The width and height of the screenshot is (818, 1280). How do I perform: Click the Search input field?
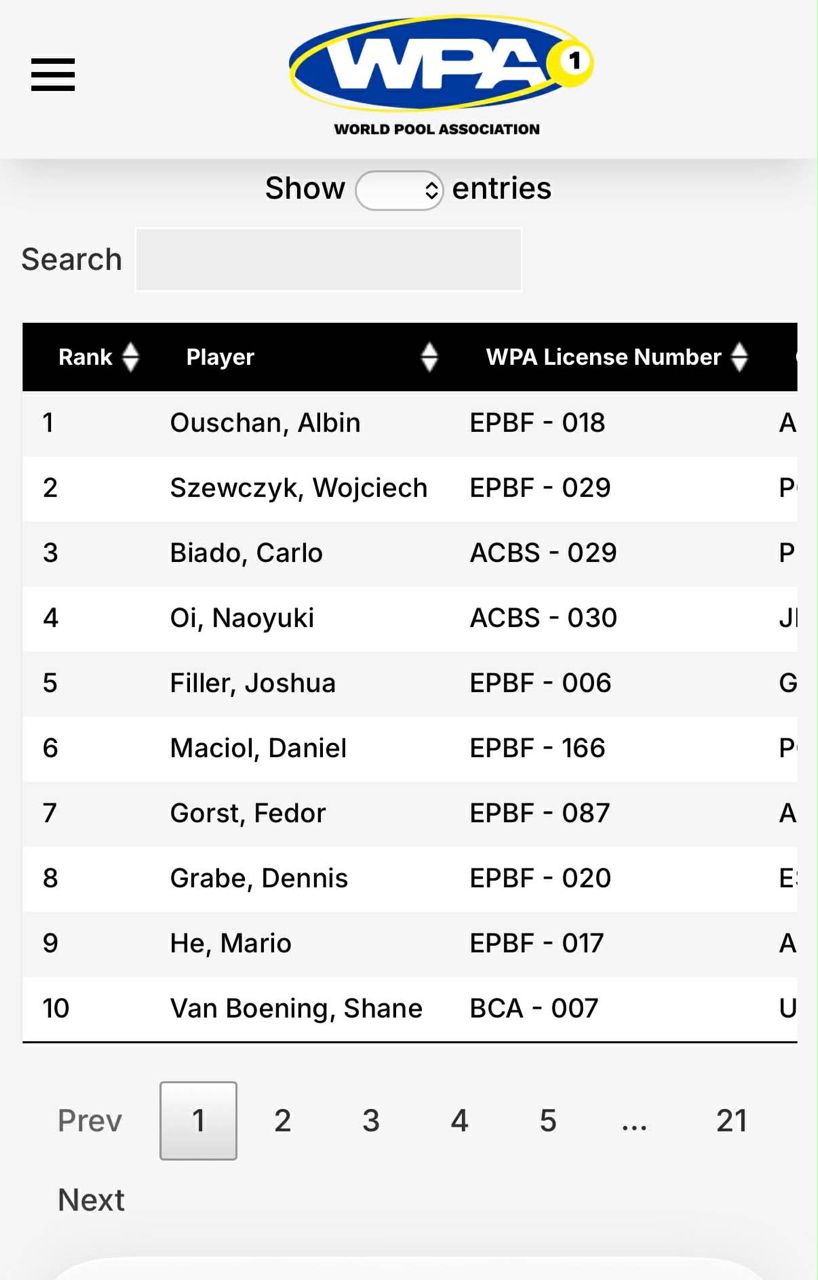tap(328, 260)
